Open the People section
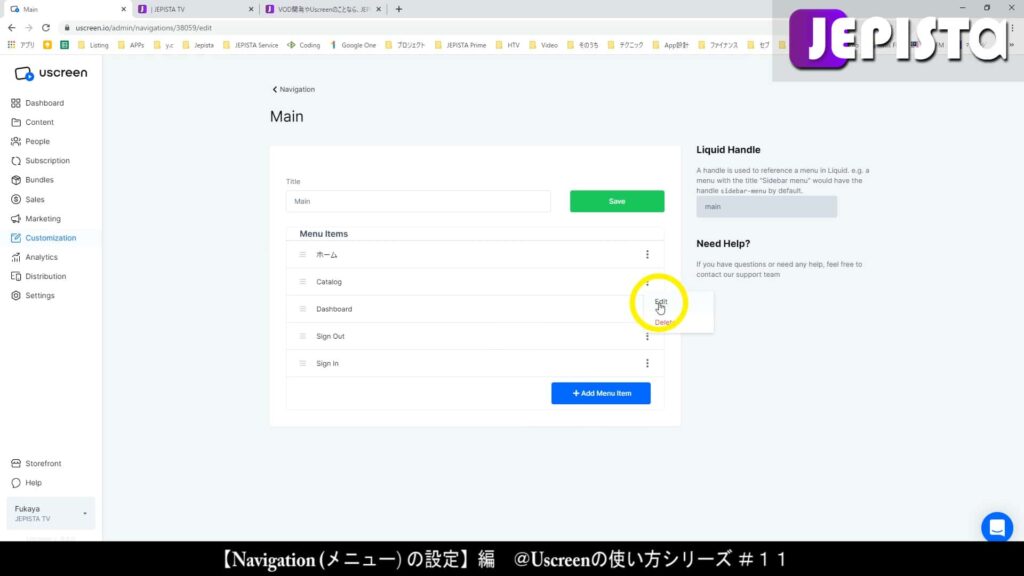1024x576 pixels. tap(35, 141)
